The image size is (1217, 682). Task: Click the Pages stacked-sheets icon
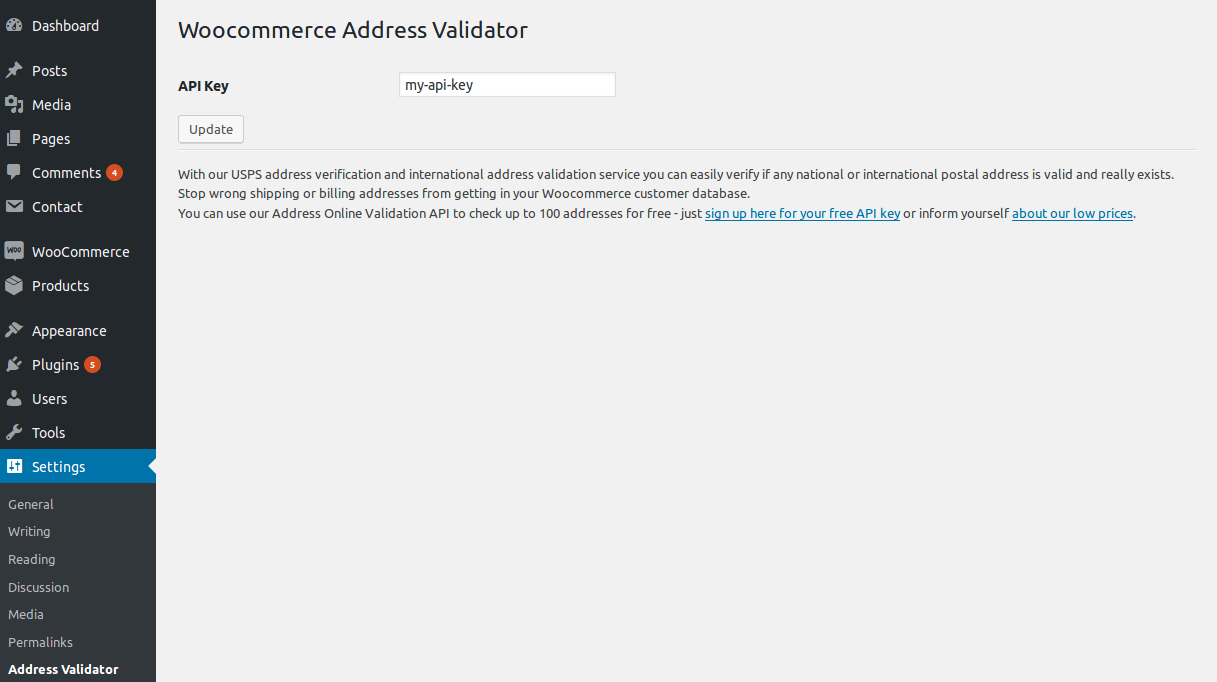pos(14,139)
